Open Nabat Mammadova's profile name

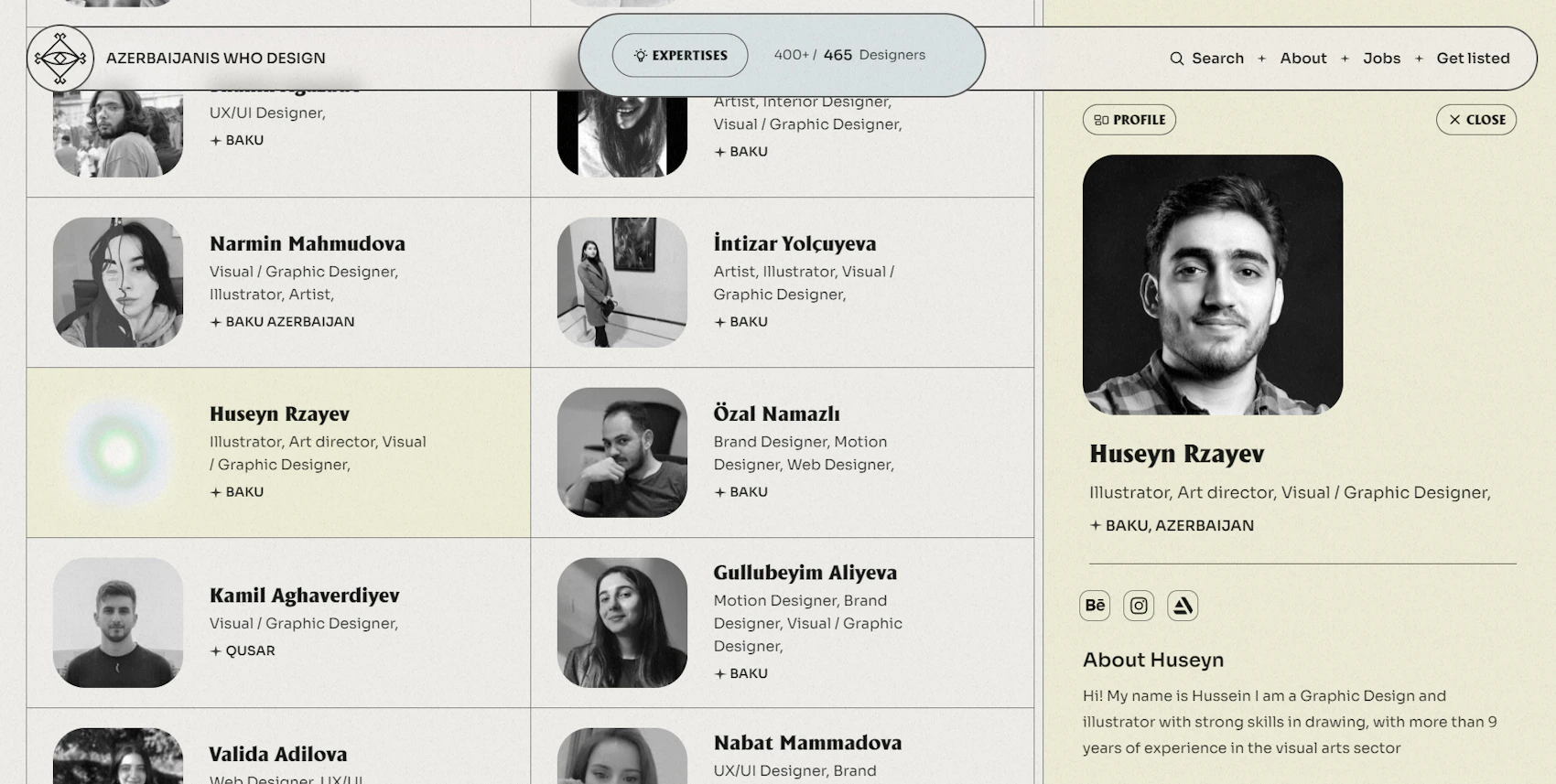(807, 743)
